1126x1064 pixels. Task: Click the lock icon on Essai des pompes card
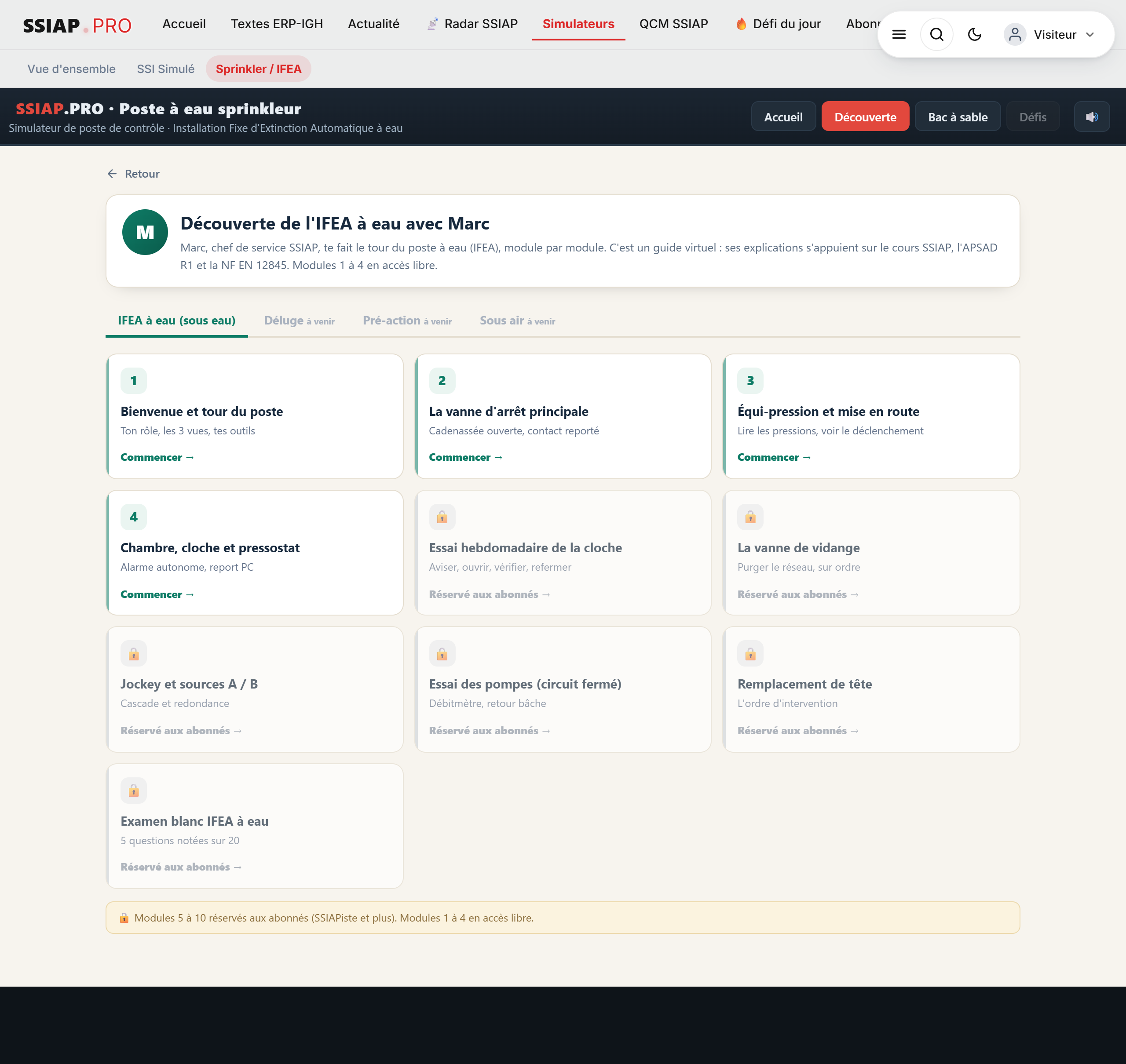[x=442, y=654]
